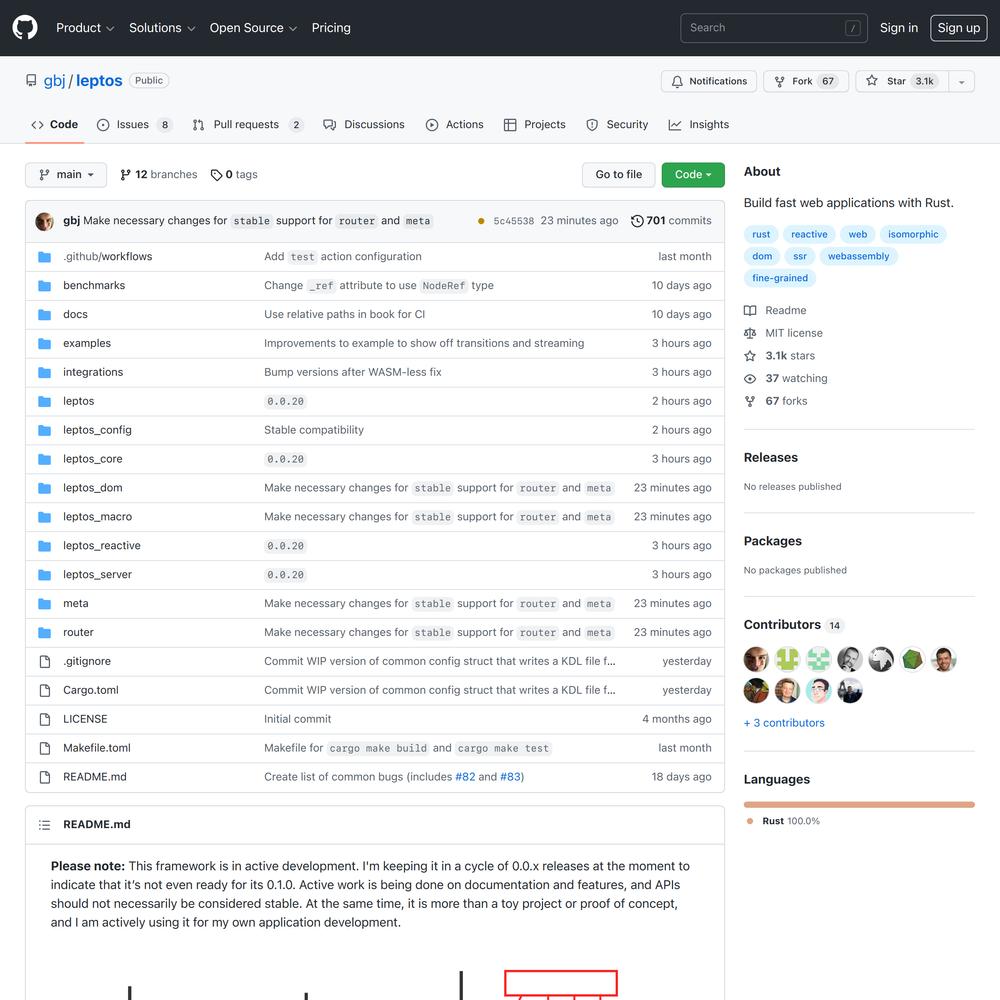
Task: Switch to the Pull requests tab
Action: (248, 125)
